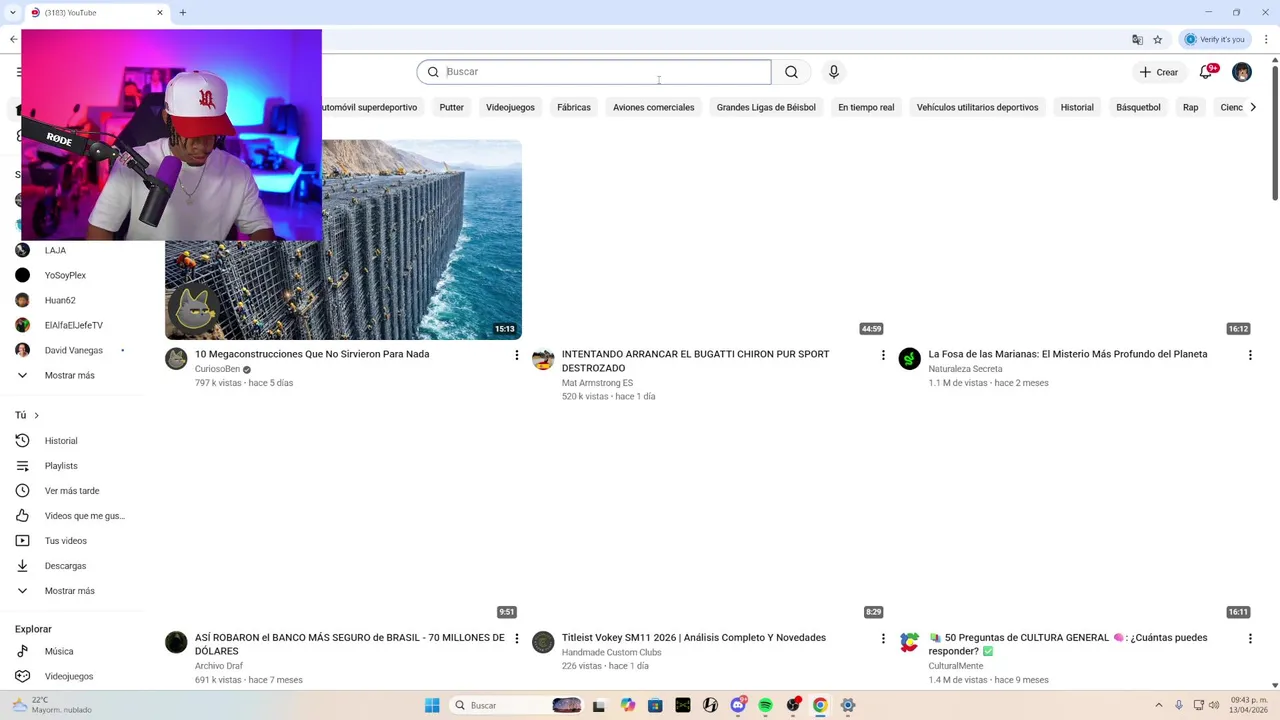Open La Fosa de las Marianas title
Screen dimensions: 1280x720
tap(1067, 354)
